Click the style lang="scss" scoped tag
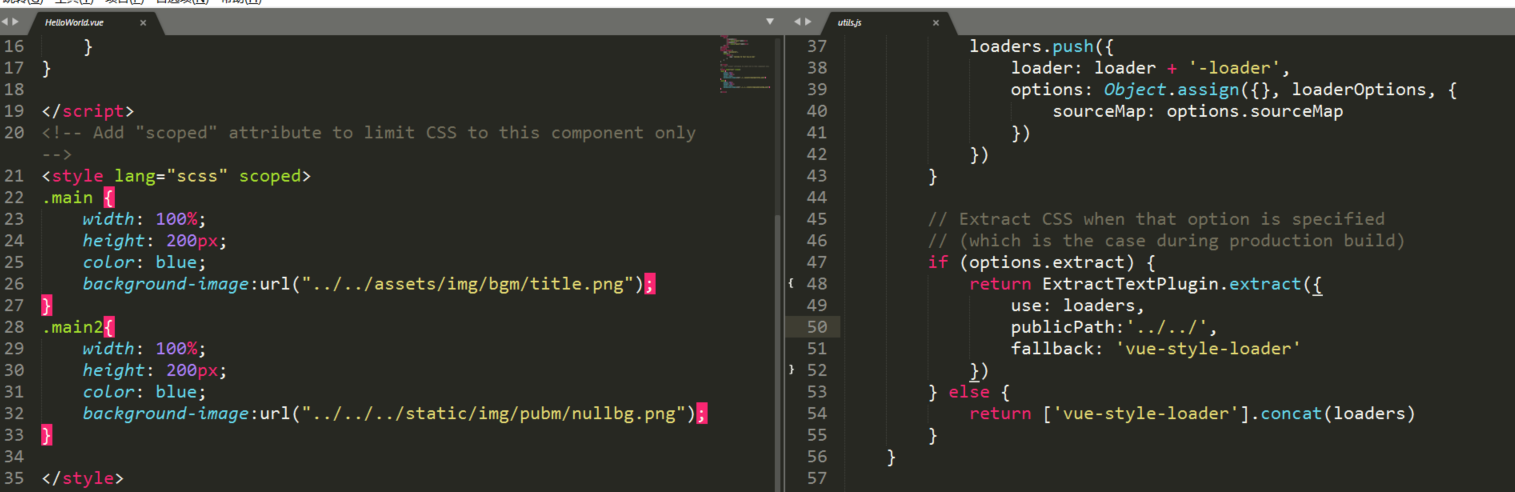Screen dimensions: 1515x492 176,176
